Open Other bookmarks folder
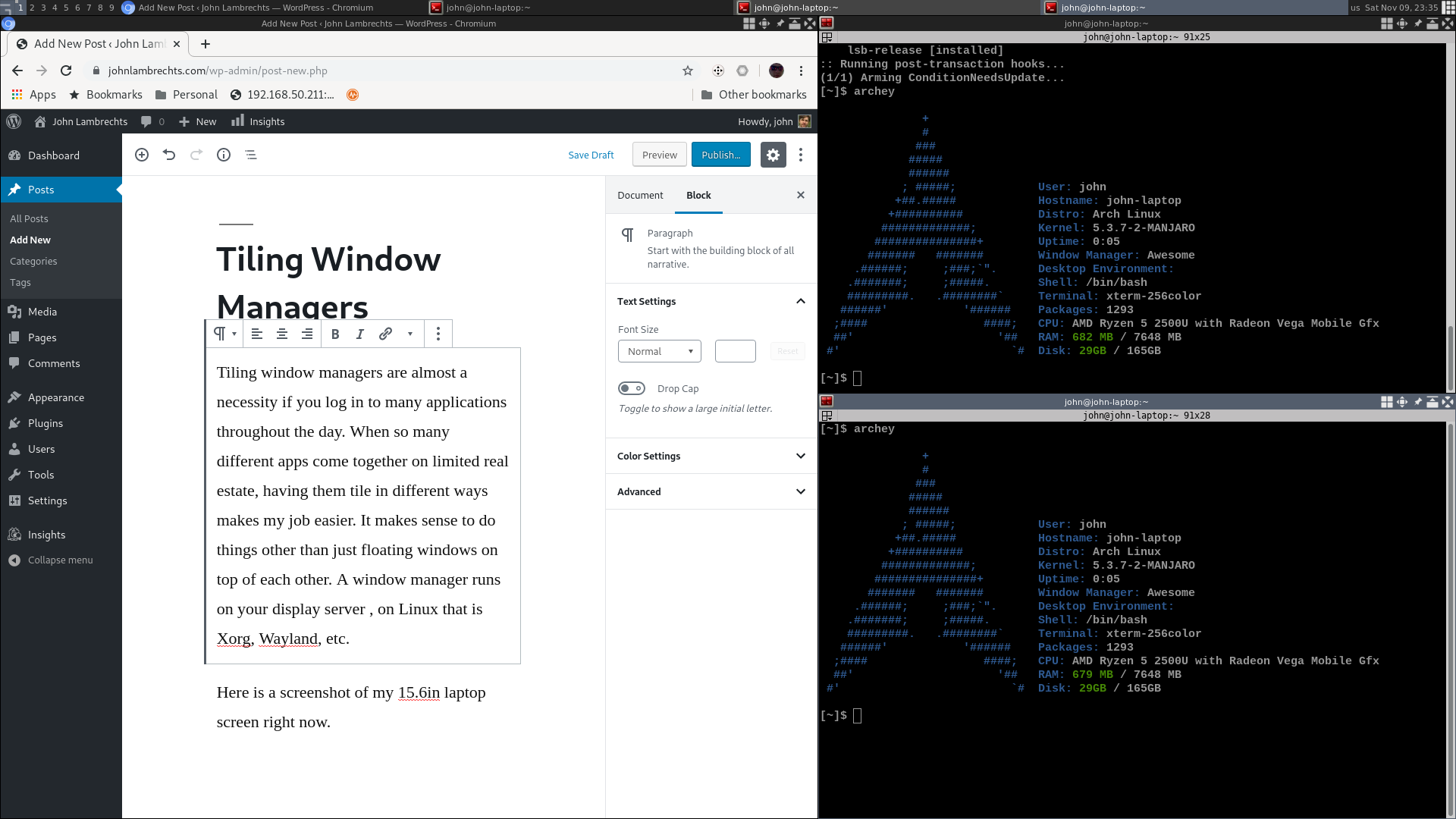The width and height of the screenshot is (1456, 819). [754, 95]
